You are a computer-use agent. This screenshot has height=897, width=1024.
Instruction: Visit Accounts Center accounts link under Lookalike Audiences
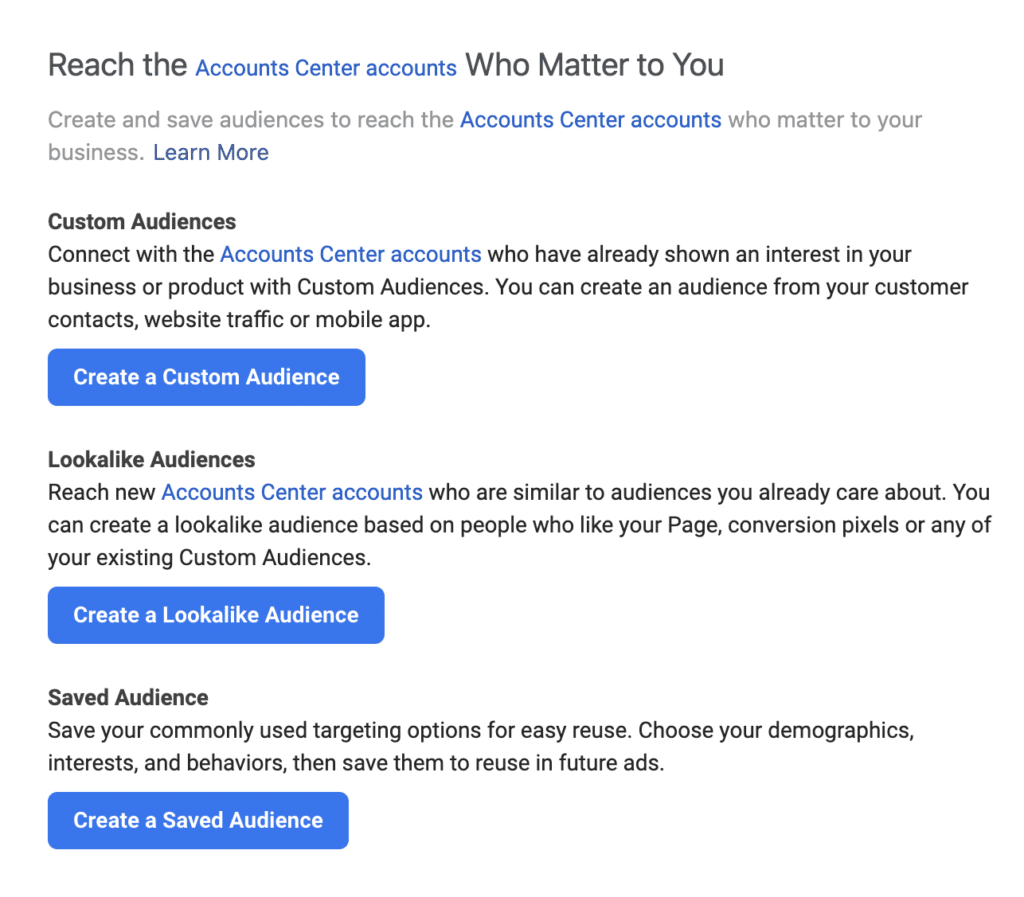click(x=292, y=492)
